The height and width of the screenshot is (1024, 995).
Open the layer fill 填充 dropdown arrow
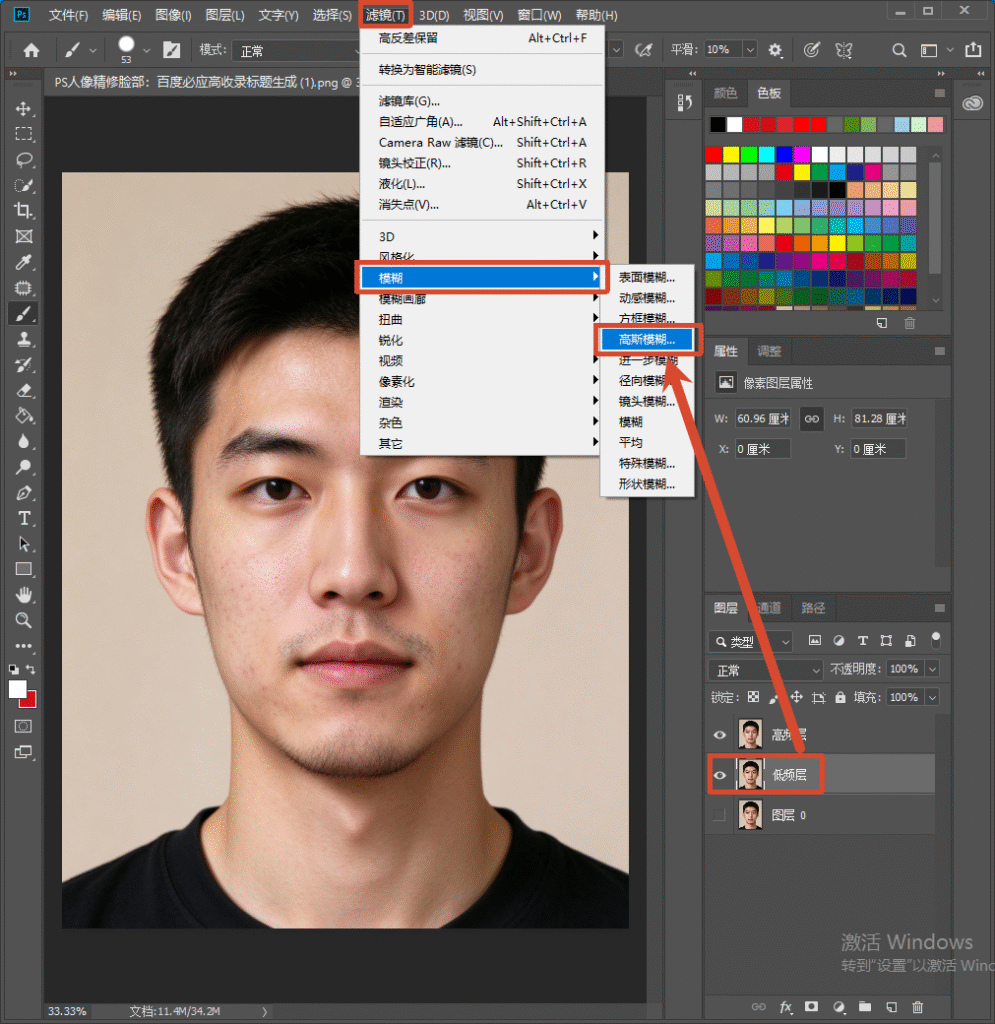click(x=933, y=697)
